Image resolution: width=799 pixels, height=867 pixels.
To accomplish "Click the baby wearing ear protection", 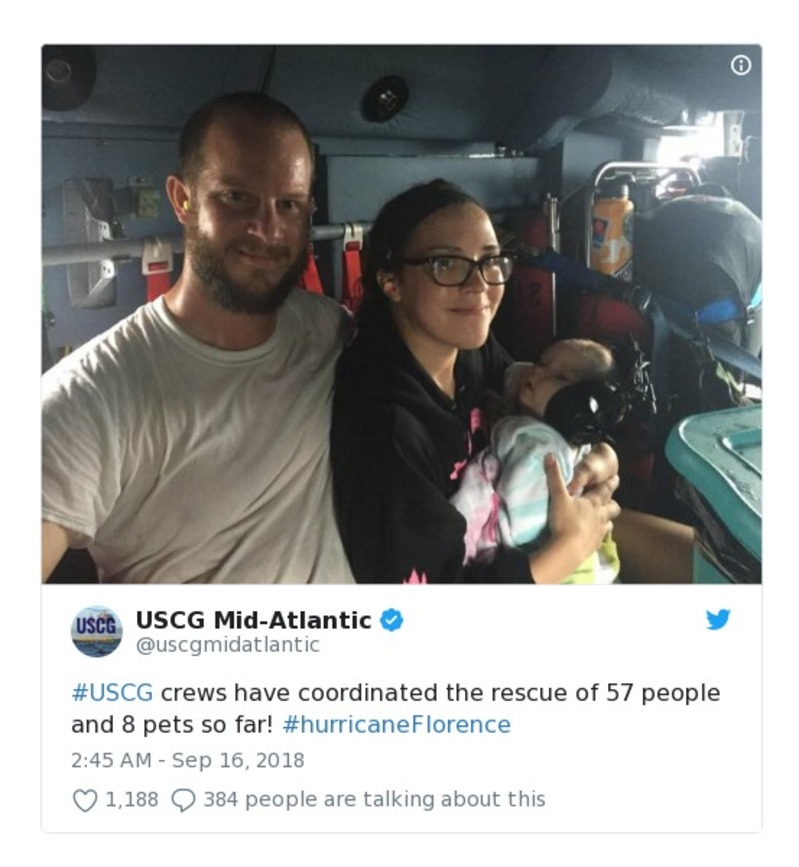I will point(547,442).
